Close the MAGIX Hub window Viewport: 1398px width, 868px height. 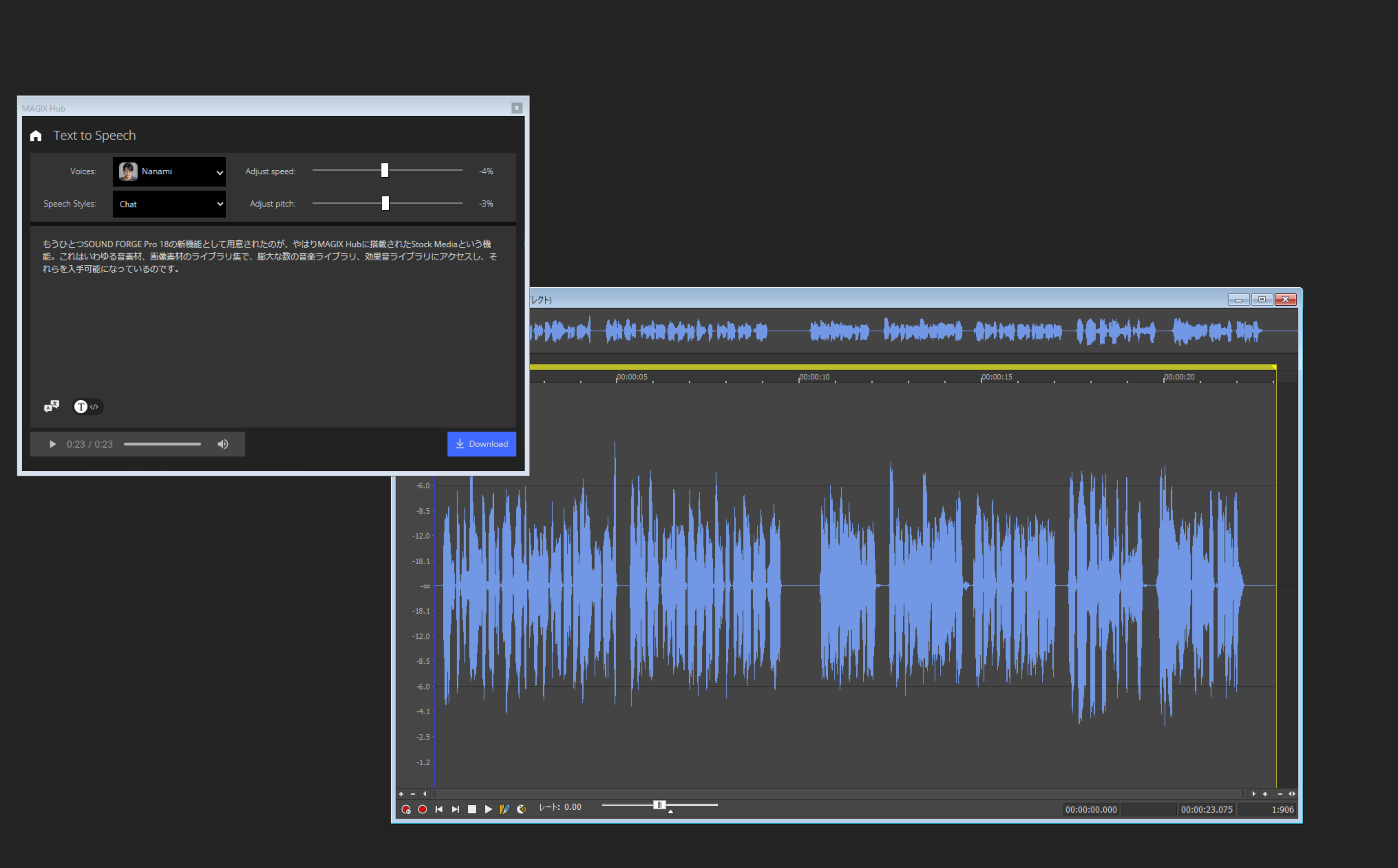click(516, 108)
